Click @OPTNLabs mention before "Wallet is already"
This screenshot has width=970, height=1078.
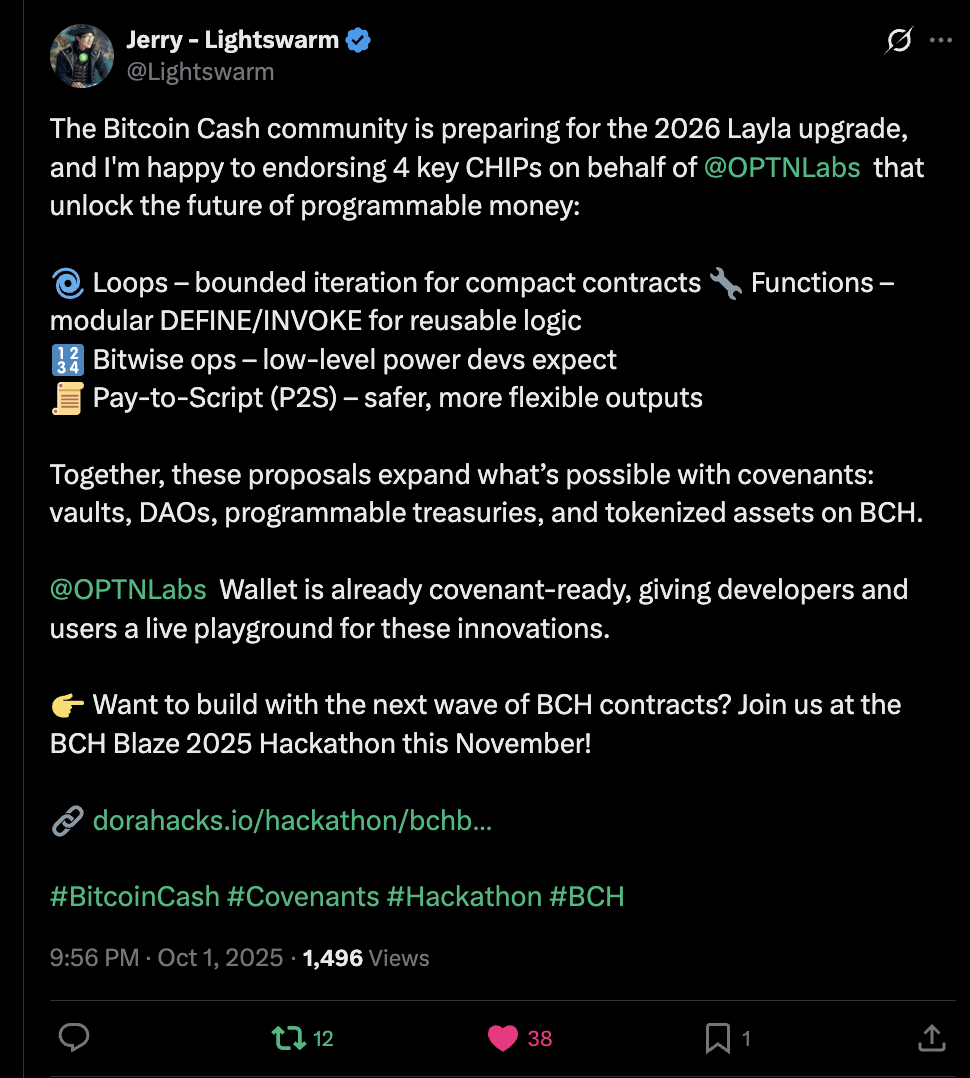pos(128,589)
